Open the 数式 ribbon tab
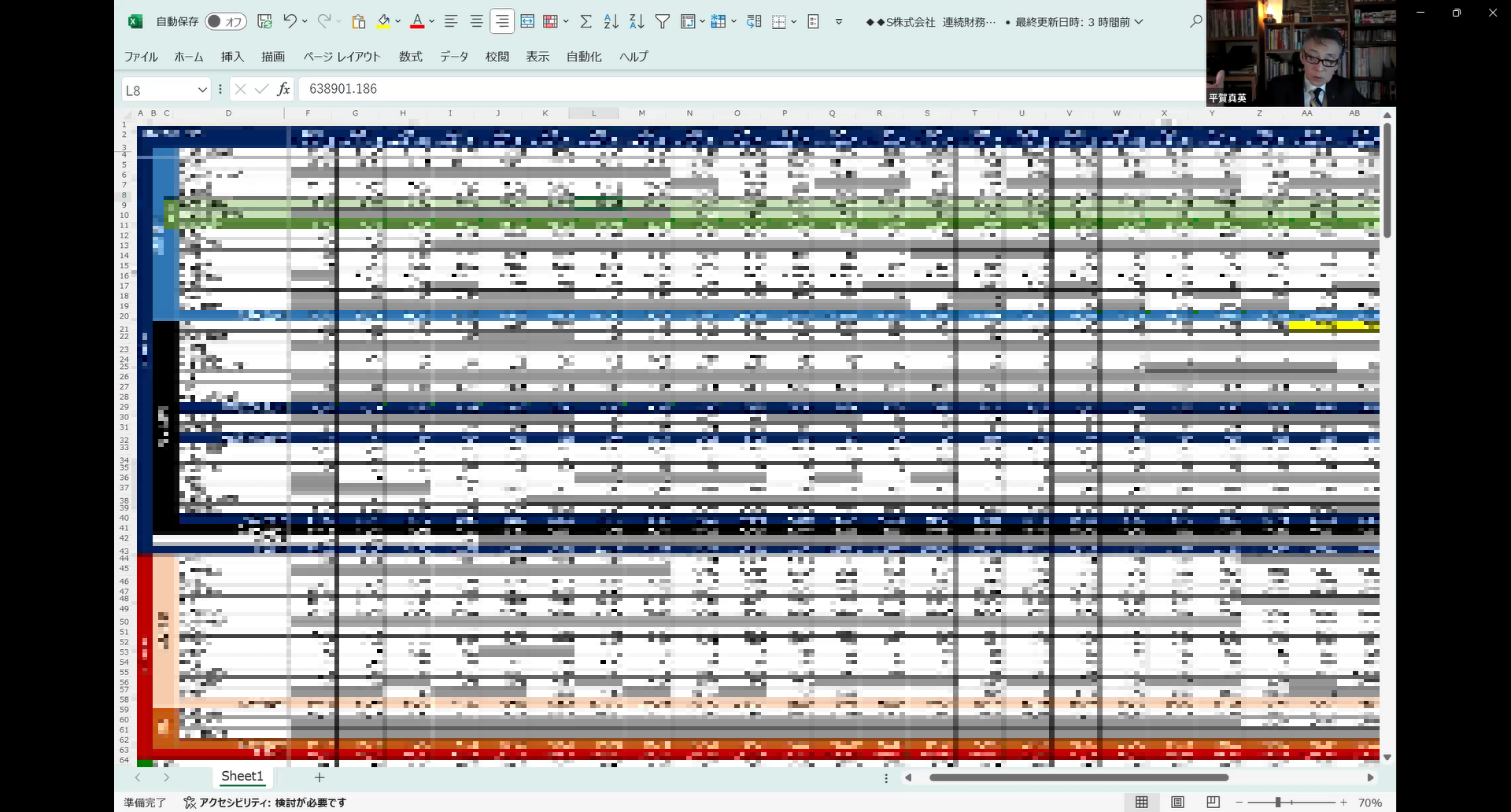Screen dimensions: 1511x812 410,57
